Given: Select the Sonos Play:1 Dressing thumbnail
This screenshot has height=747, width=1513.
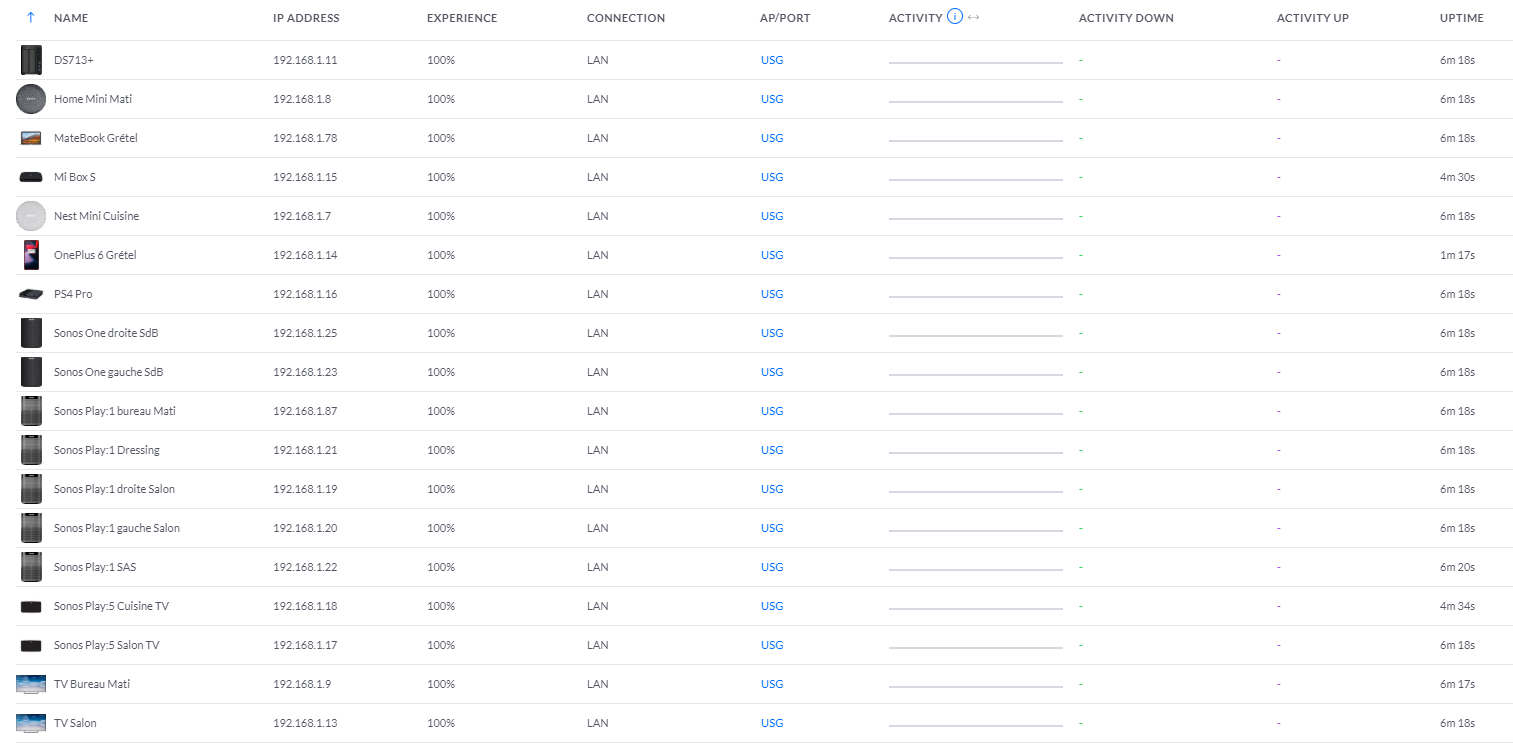Looking at the screenshot, I should tap(31, 450).
